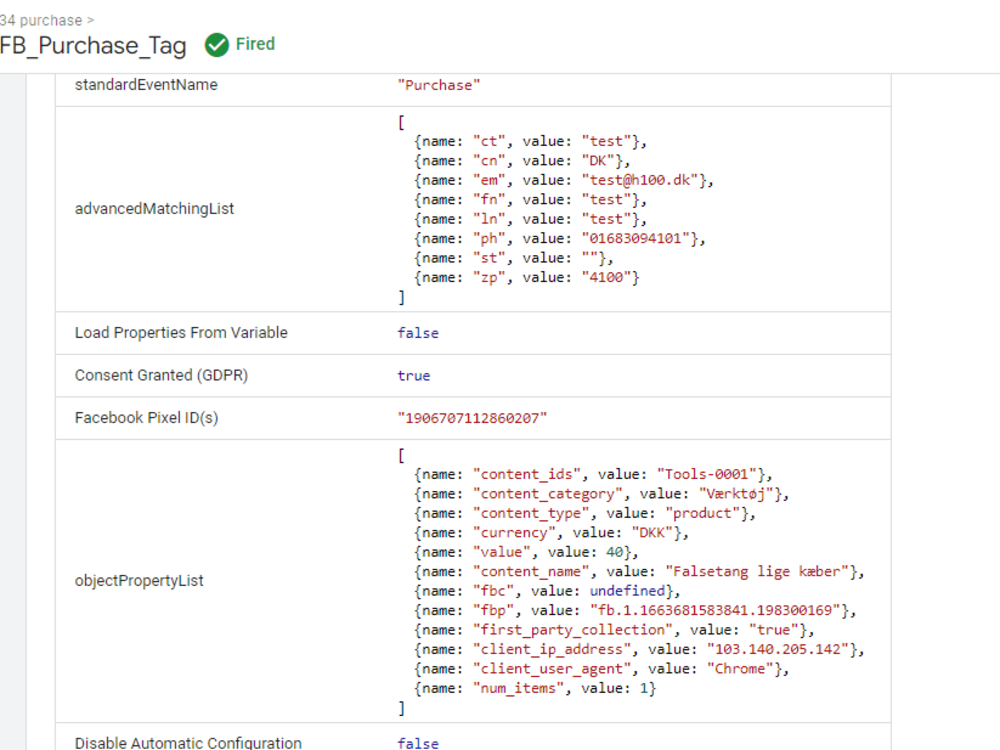Select the true value for Consent Granted
Image resolution: width=1000 pixels, height=750 pixels.
[414, 376]
